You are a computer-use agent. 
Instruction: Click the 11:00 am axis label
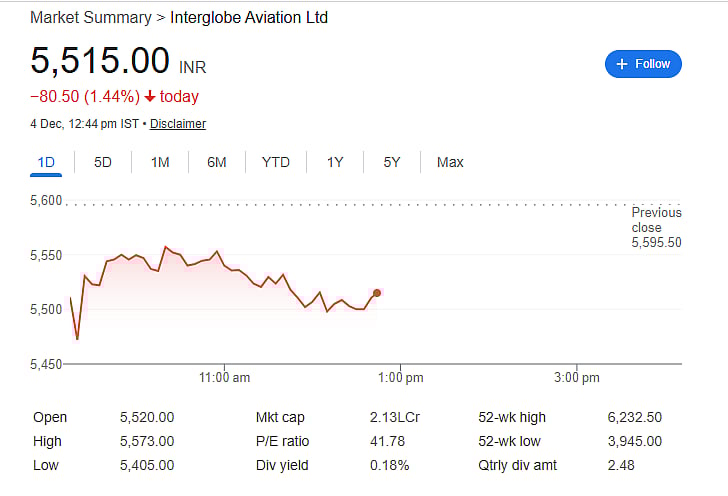[224, 378]
